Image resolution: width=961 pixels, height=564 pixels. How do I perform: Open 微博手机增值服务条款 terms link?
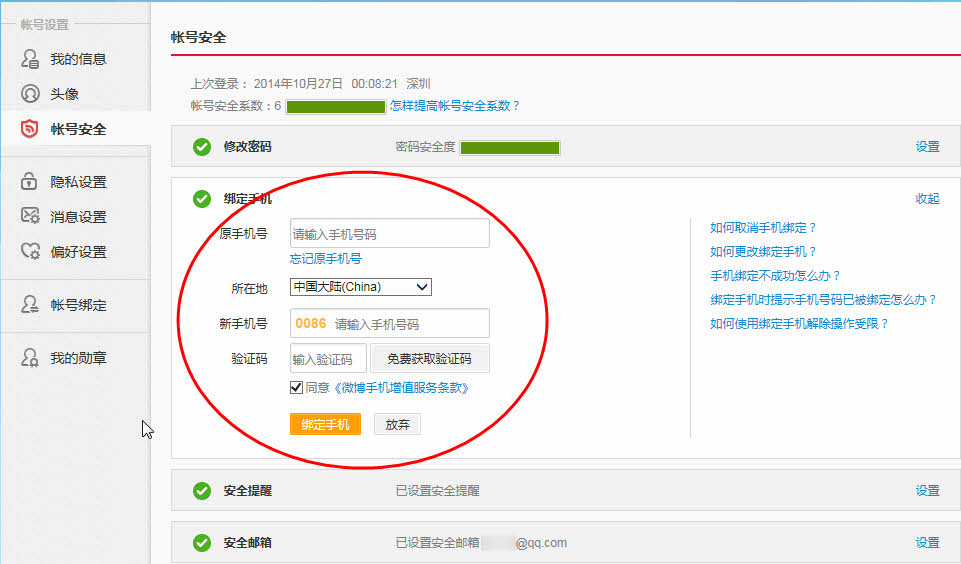(401, 387)
